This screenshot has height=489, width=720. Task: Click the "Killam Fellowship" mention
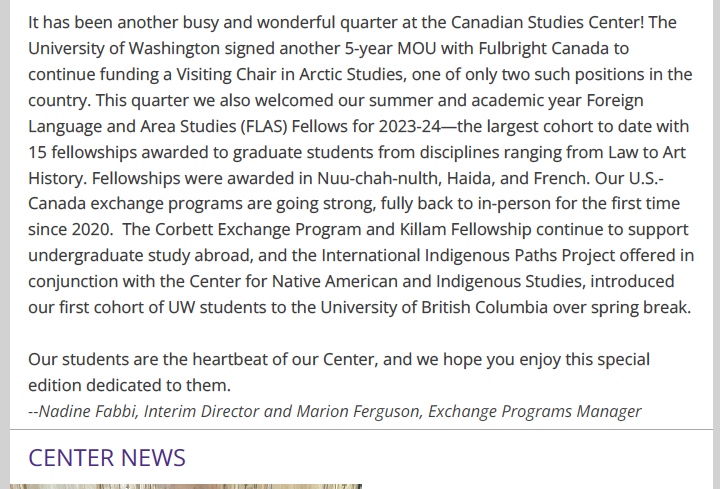[466, 230]
